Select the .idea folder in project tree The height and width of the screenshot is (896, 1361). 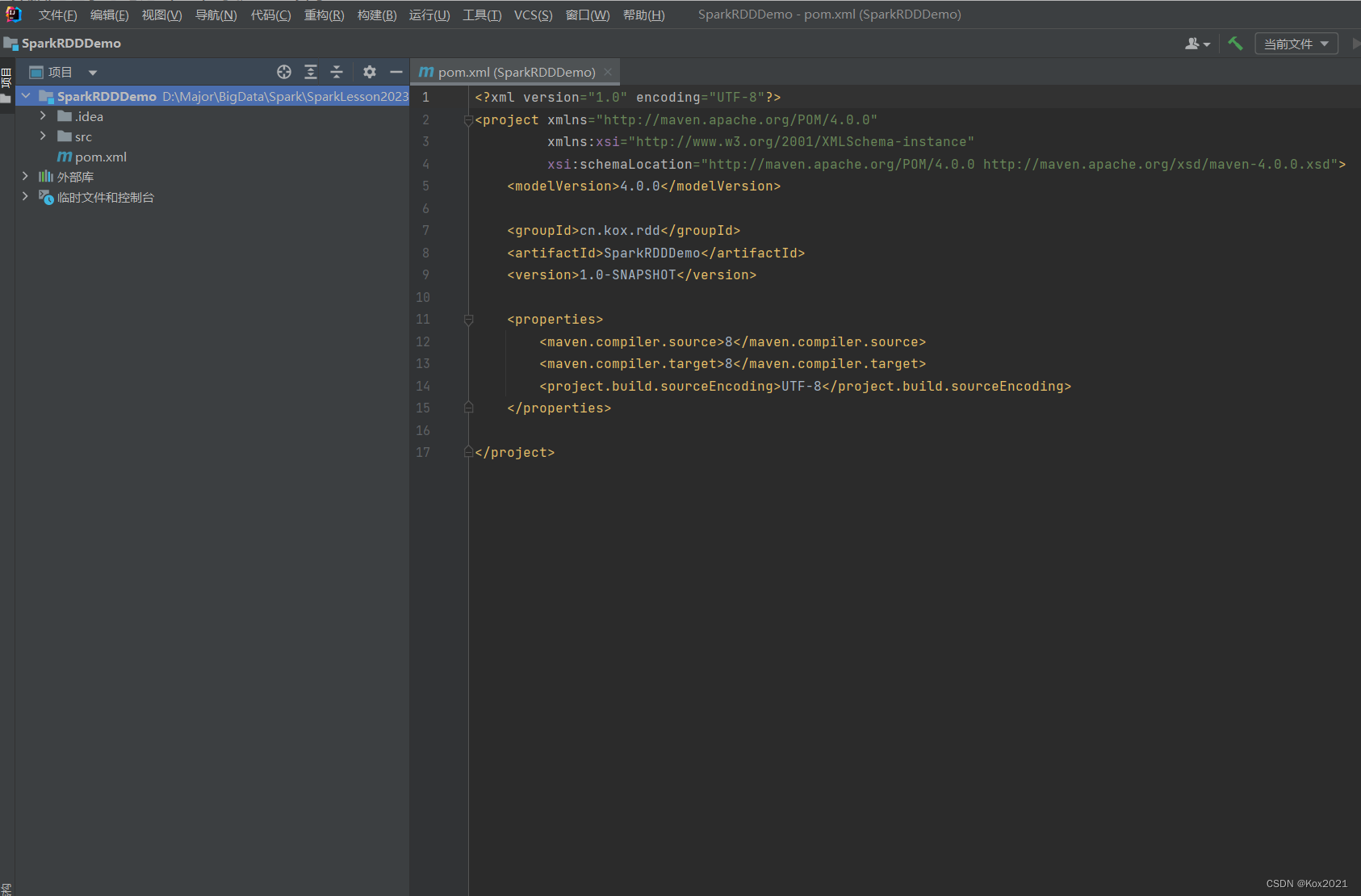pyautogui.click(x=81, y=116)
